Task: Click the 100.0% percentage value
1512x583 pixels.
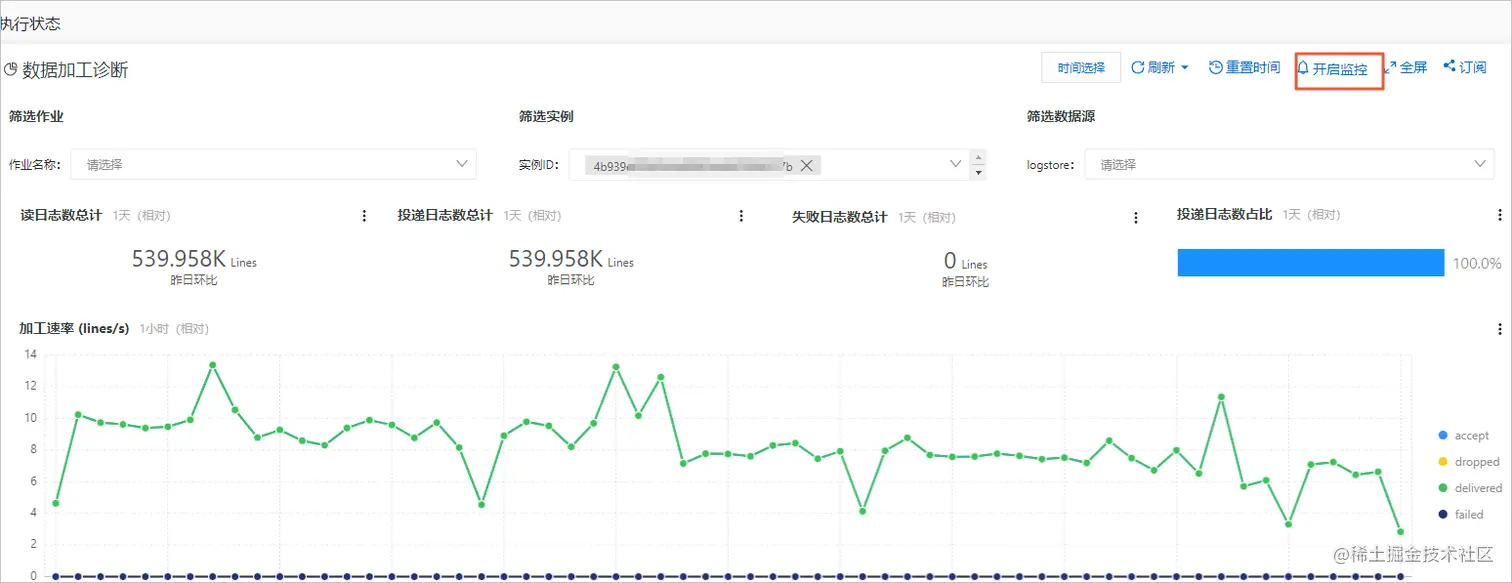Action: pyautogui.click(x=1477, y=264)
